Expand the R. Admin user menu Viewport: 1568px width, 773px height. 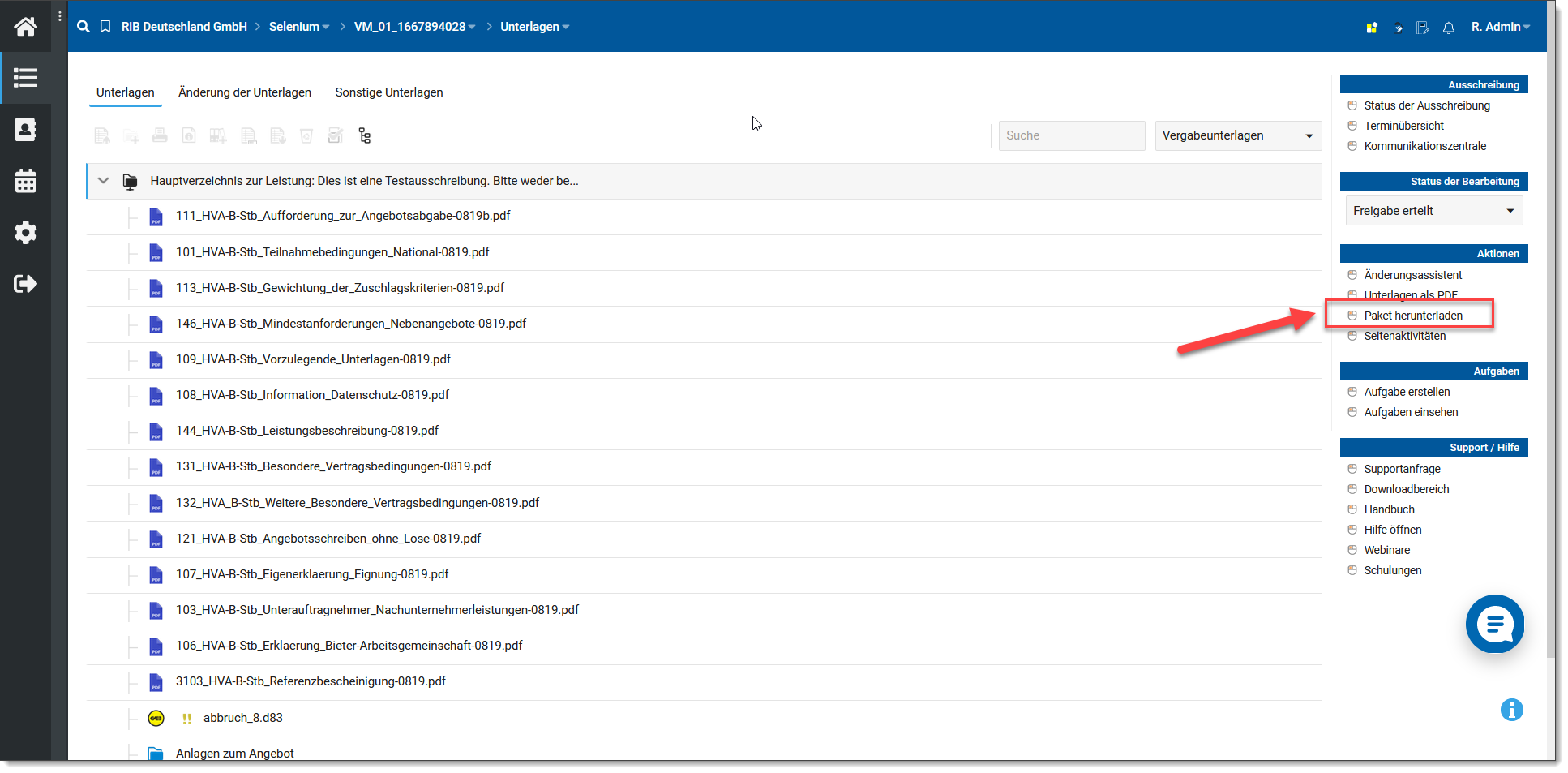click(1501, 27)
